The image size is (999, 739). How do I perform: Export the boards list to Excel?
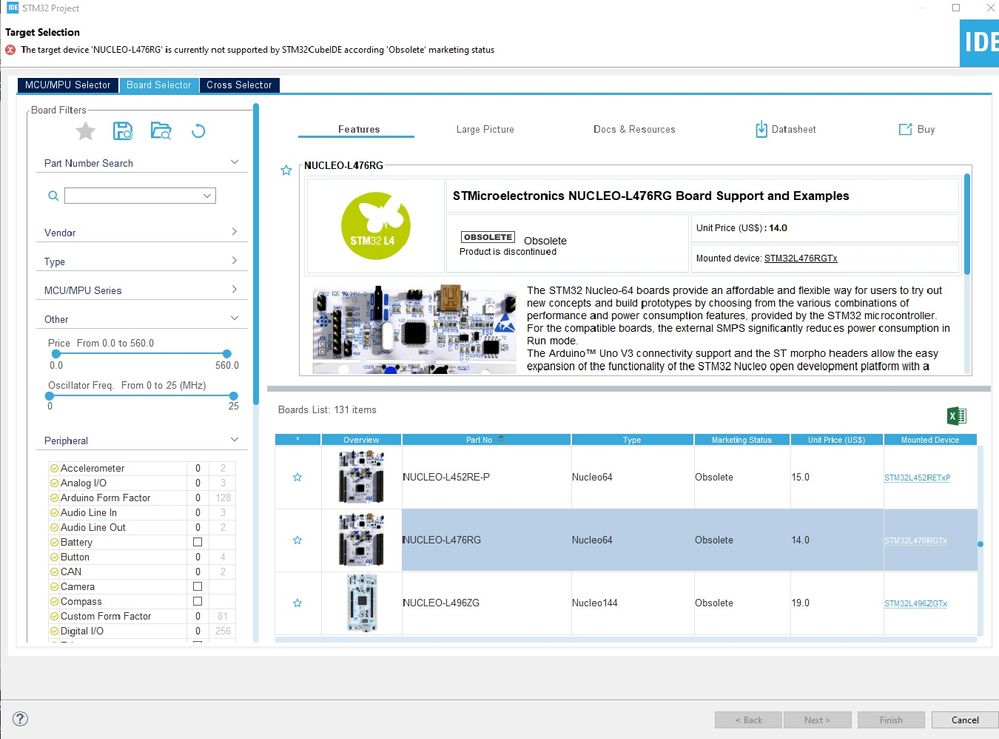click(x=956, y=416)
